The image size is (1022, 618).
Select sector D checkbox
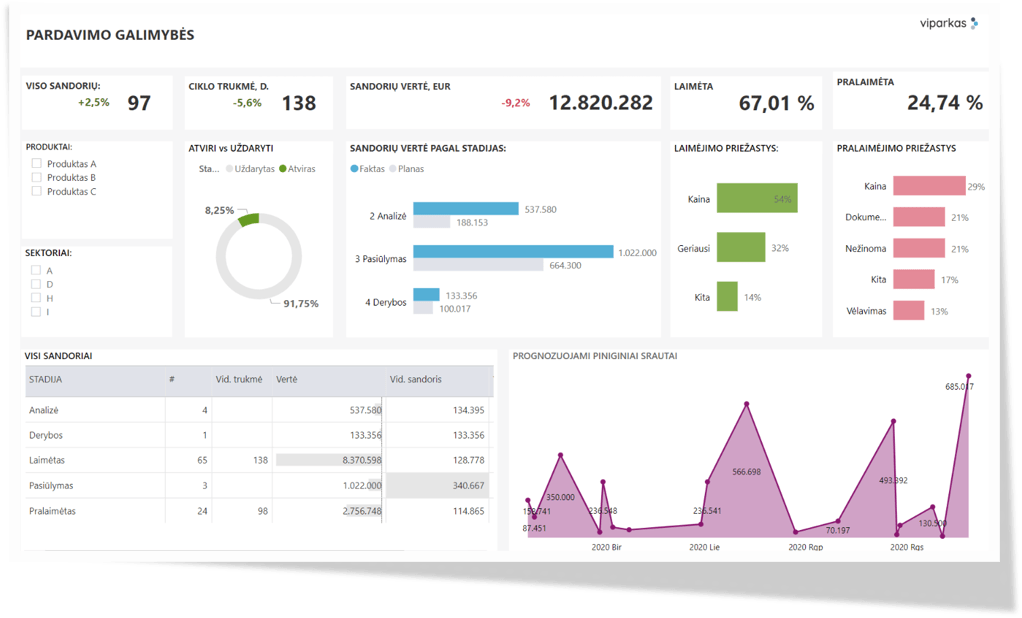point(37,284)
